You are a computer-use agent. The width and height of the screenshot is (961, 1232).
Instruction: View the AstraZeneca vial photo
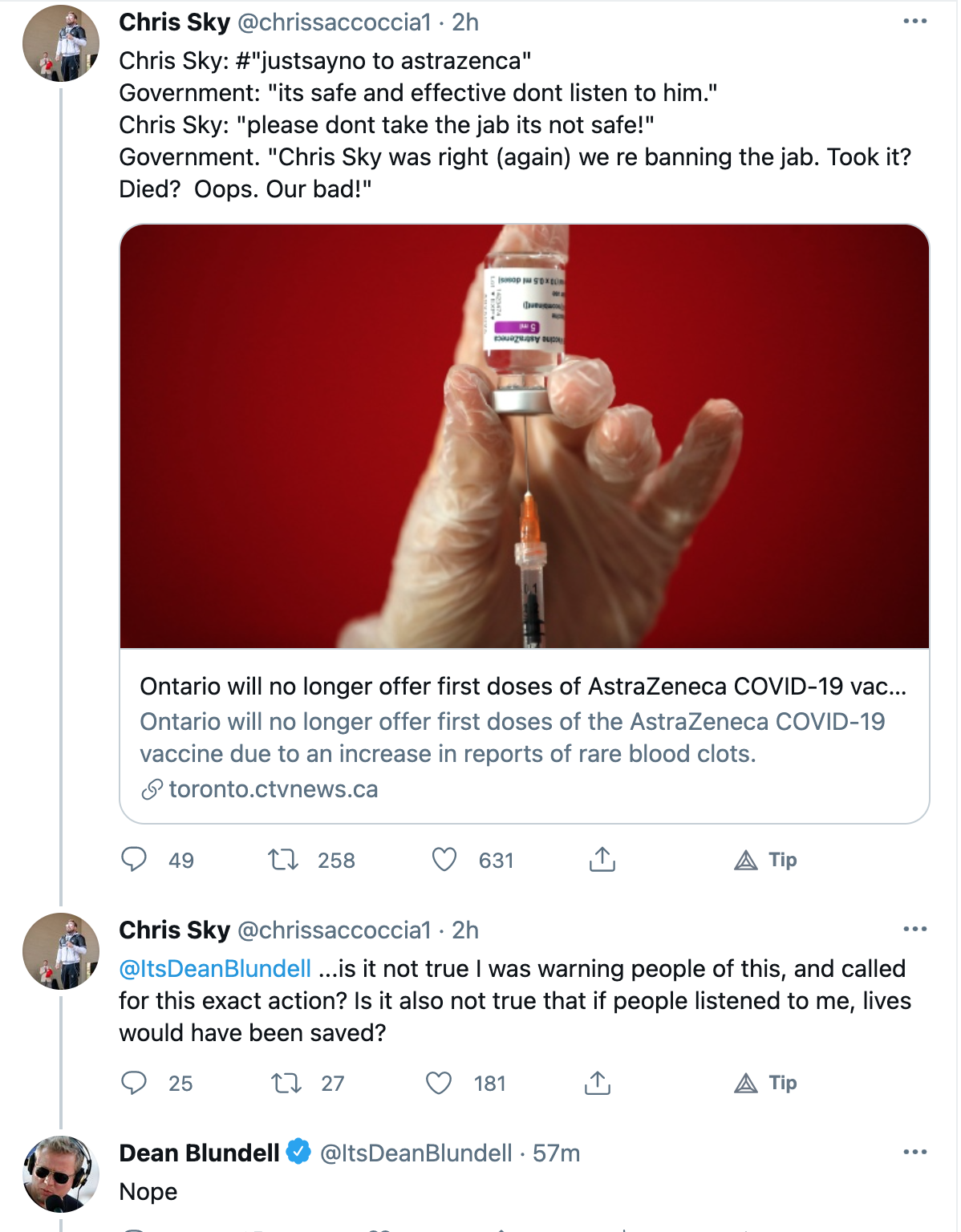(x=525, y=436)
